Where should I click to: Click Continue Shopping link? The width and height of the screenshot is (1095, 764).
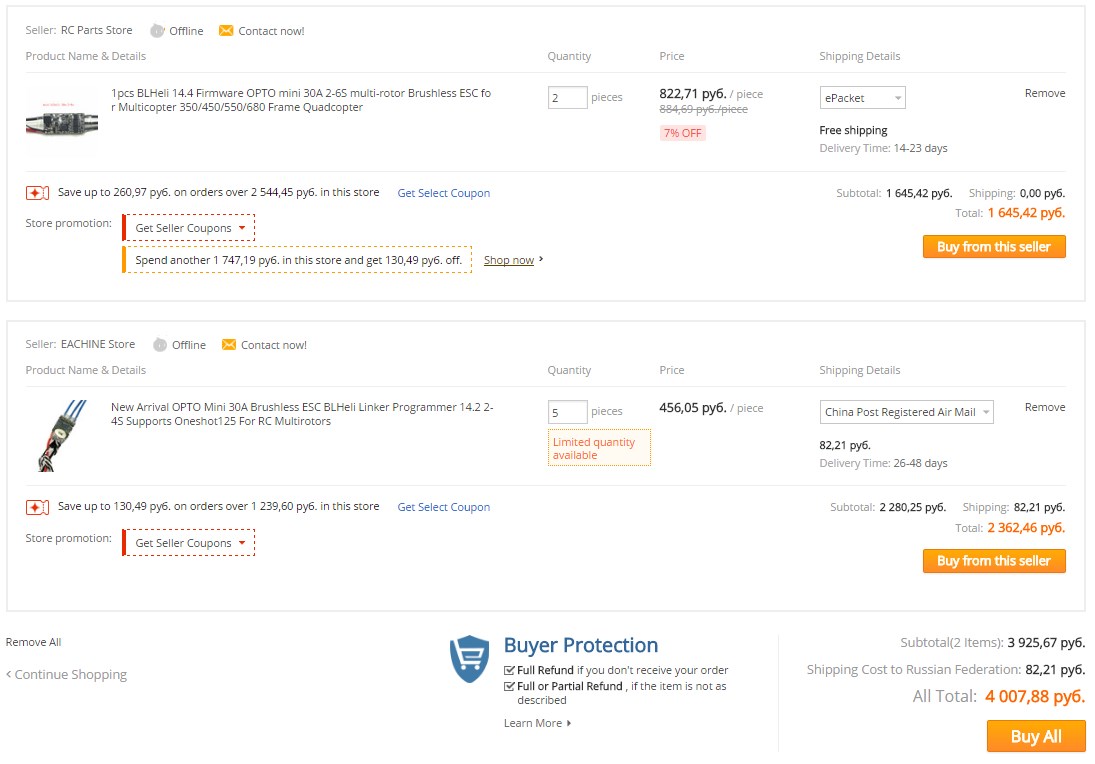point(70,675)
